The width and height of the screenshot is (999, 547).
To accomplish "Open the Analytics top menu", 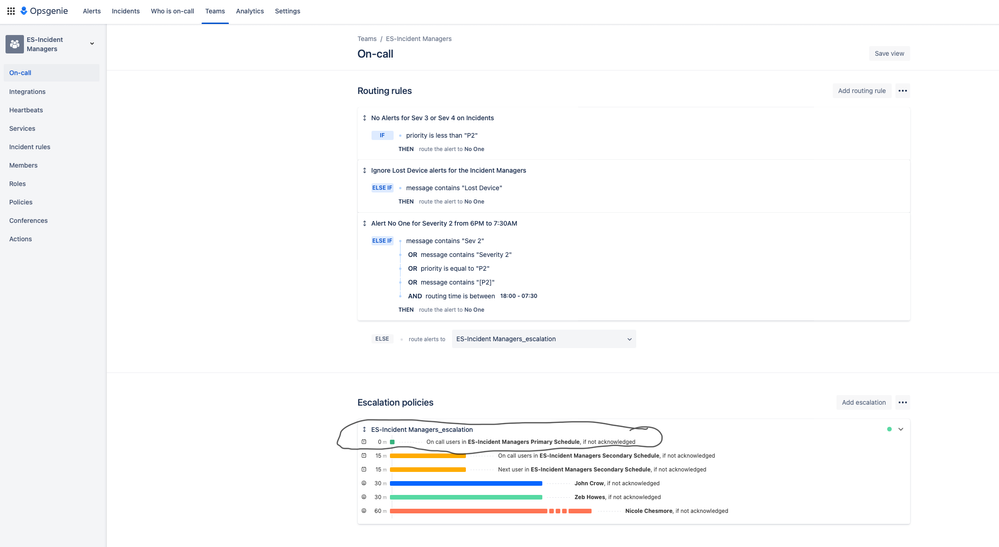I will 250,11.
